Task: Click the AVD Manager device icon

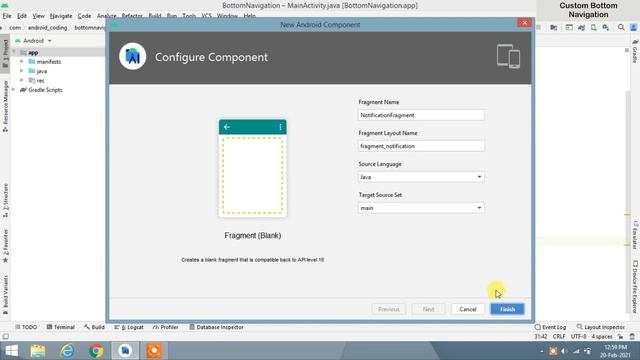Action: click(593, 27)
